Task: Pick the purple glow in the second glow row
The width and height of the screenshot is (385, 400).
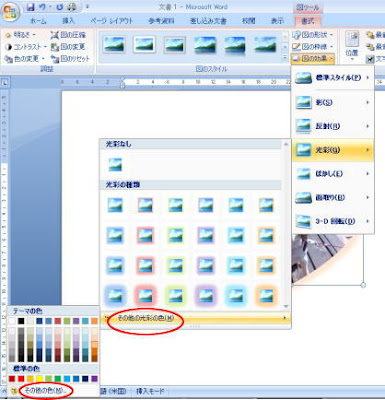Action: click(x=206, y=235)
